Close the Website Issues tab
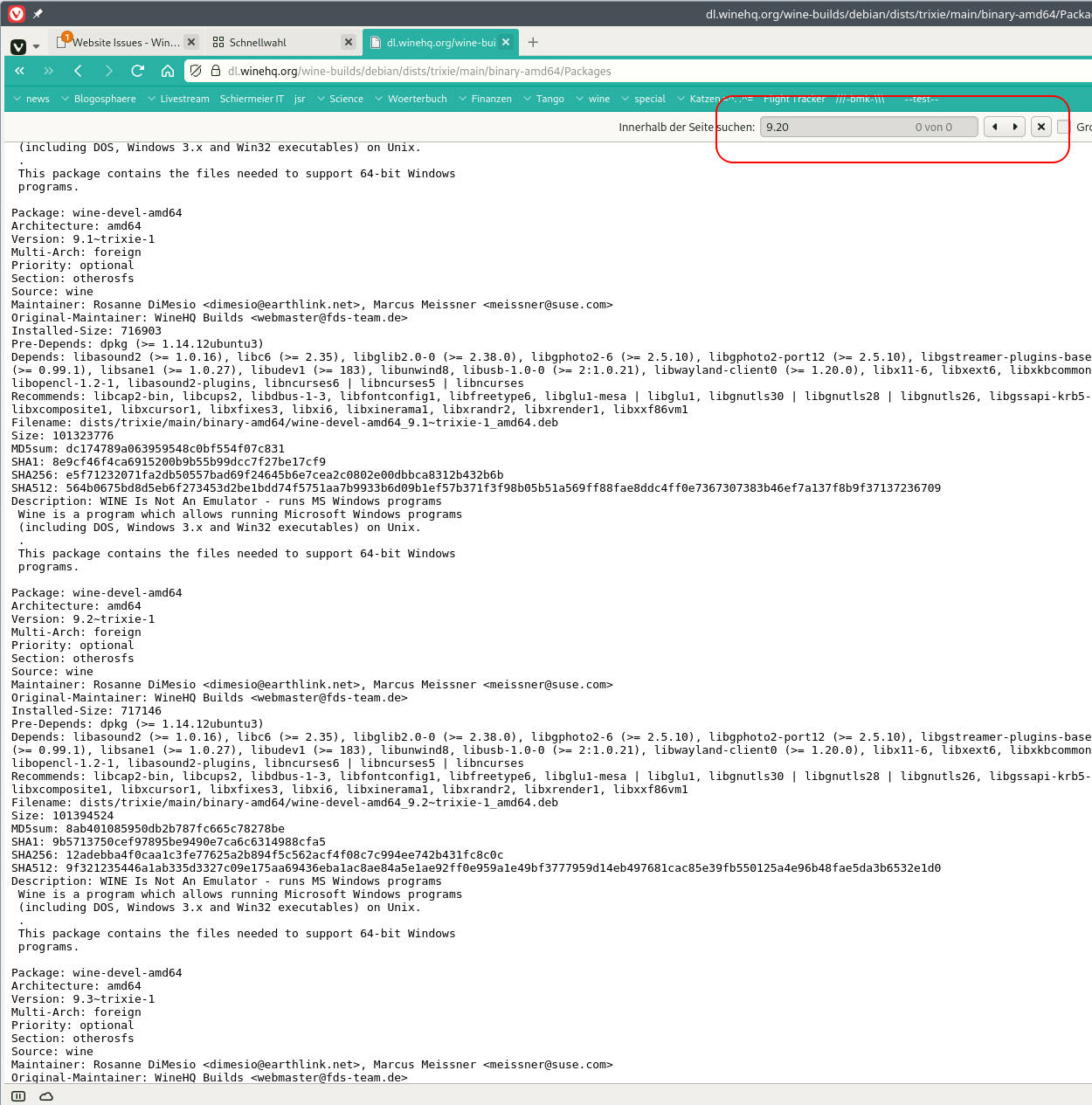Screen dimensions: 1092x1105 click(191, 42)
